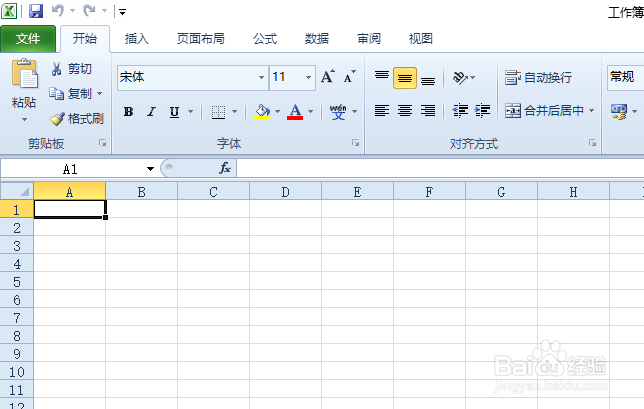Viewport: 644px width, 409px height.
Task: Open the 对齐方式 dialog launcher
Action: pos(592,143)
